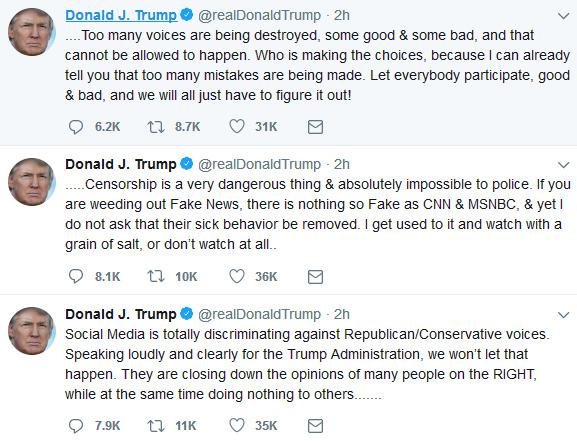Reply to the 'Too many voices' tweet

click(76, 127)
